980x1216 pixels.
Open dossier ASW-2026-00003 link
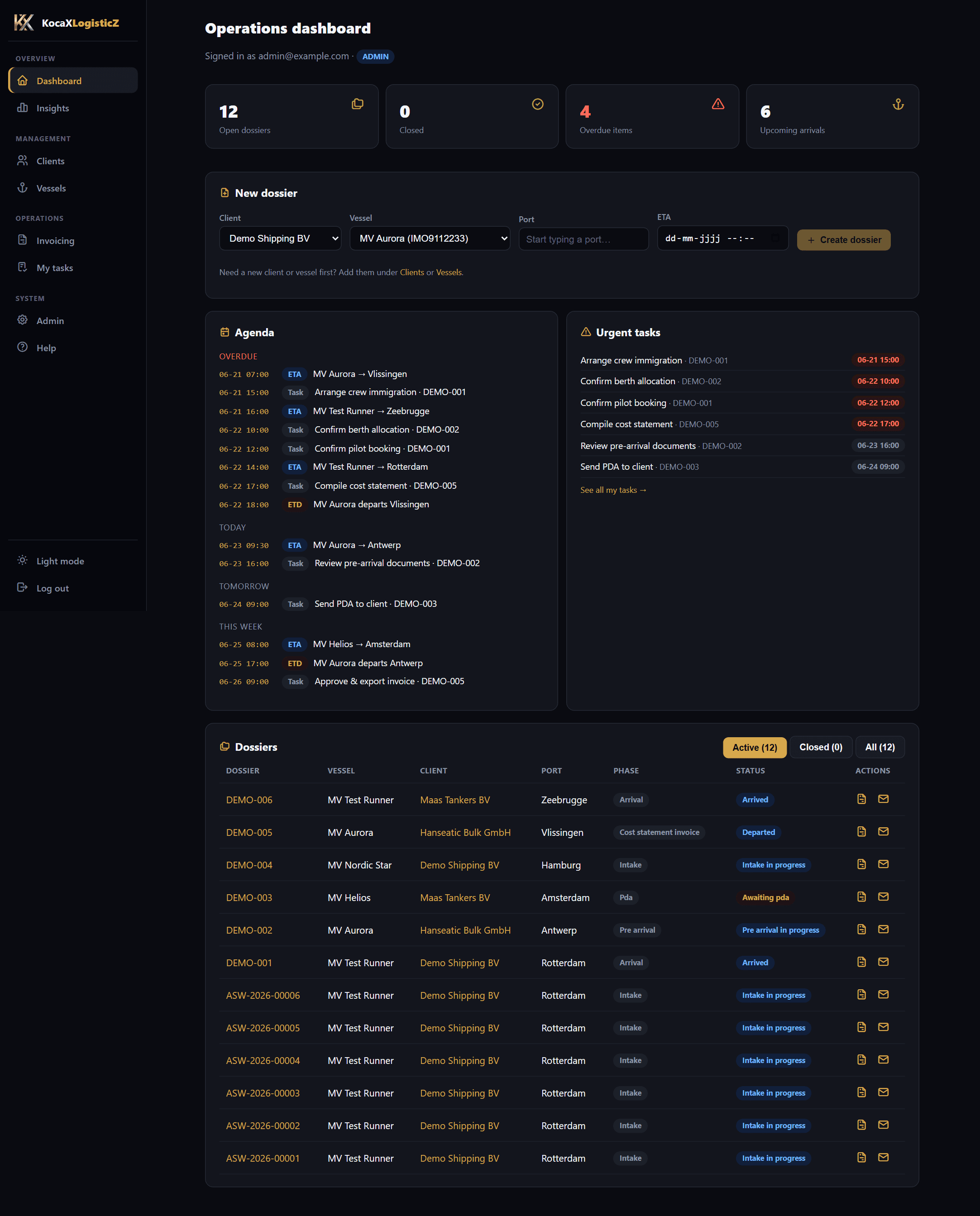point(263,1093)
